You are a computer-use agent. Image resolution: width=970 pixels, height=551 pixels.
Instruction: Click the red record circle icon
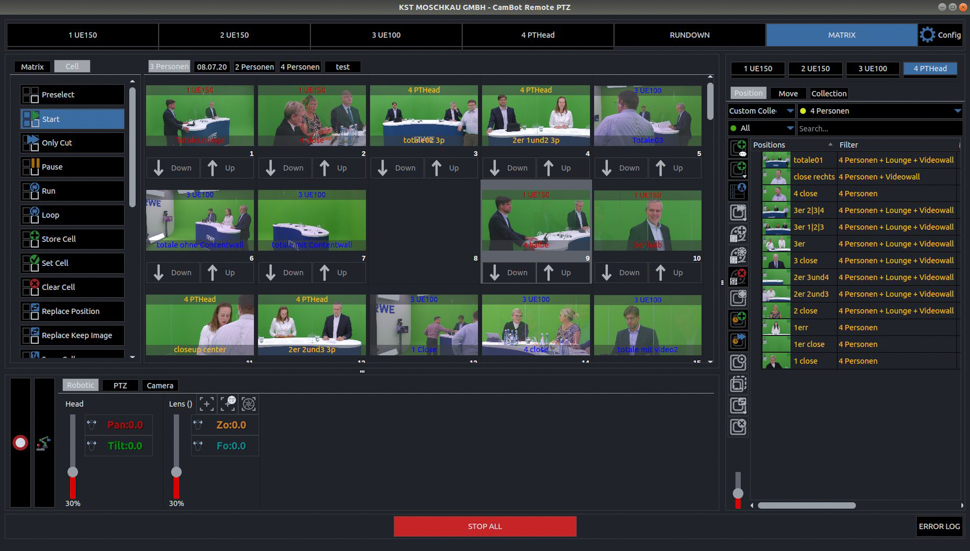pyautogui.click(x=20, y=443)
